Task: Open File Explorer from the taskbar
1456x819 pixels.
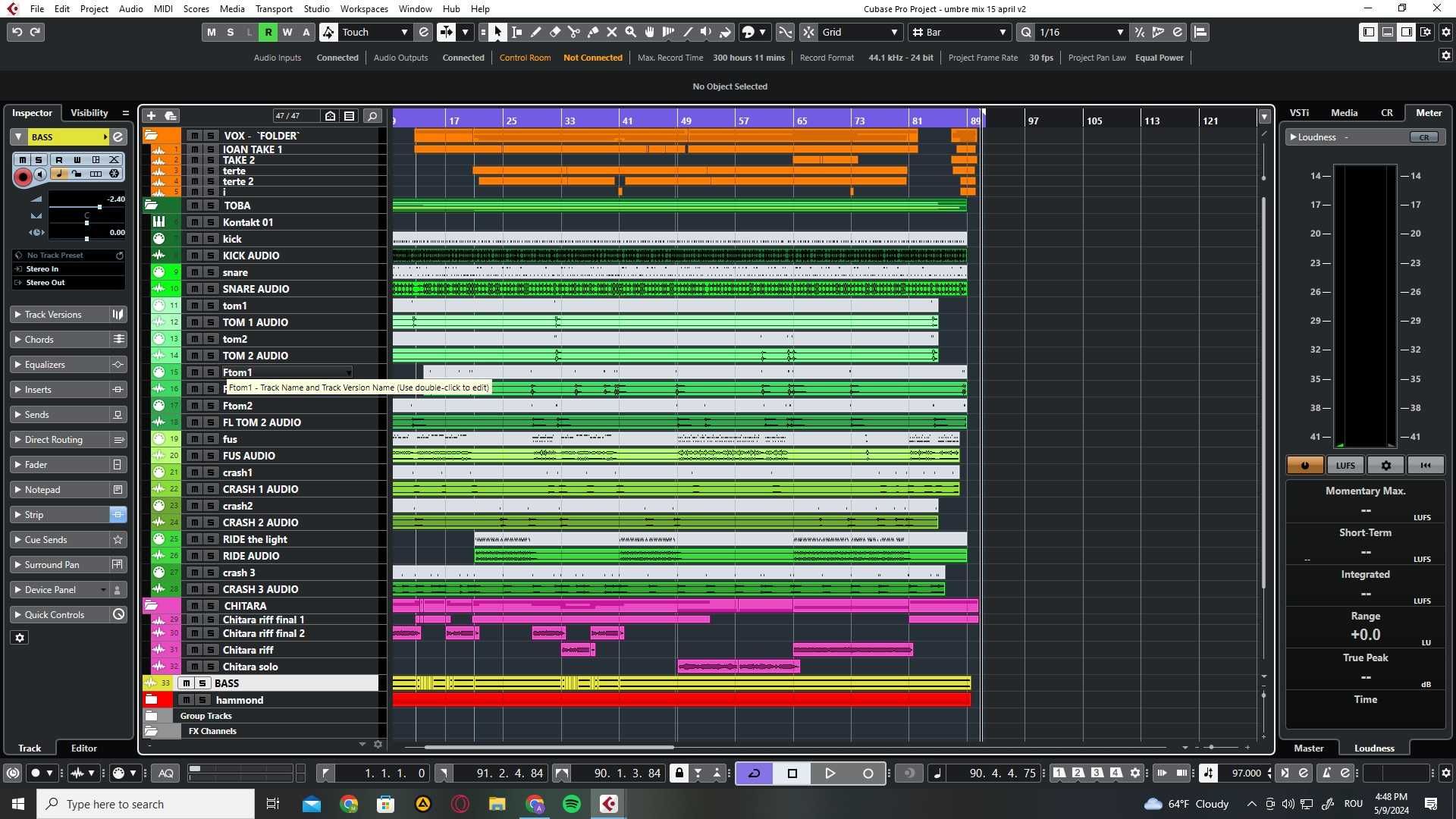Action: (497, 804)
